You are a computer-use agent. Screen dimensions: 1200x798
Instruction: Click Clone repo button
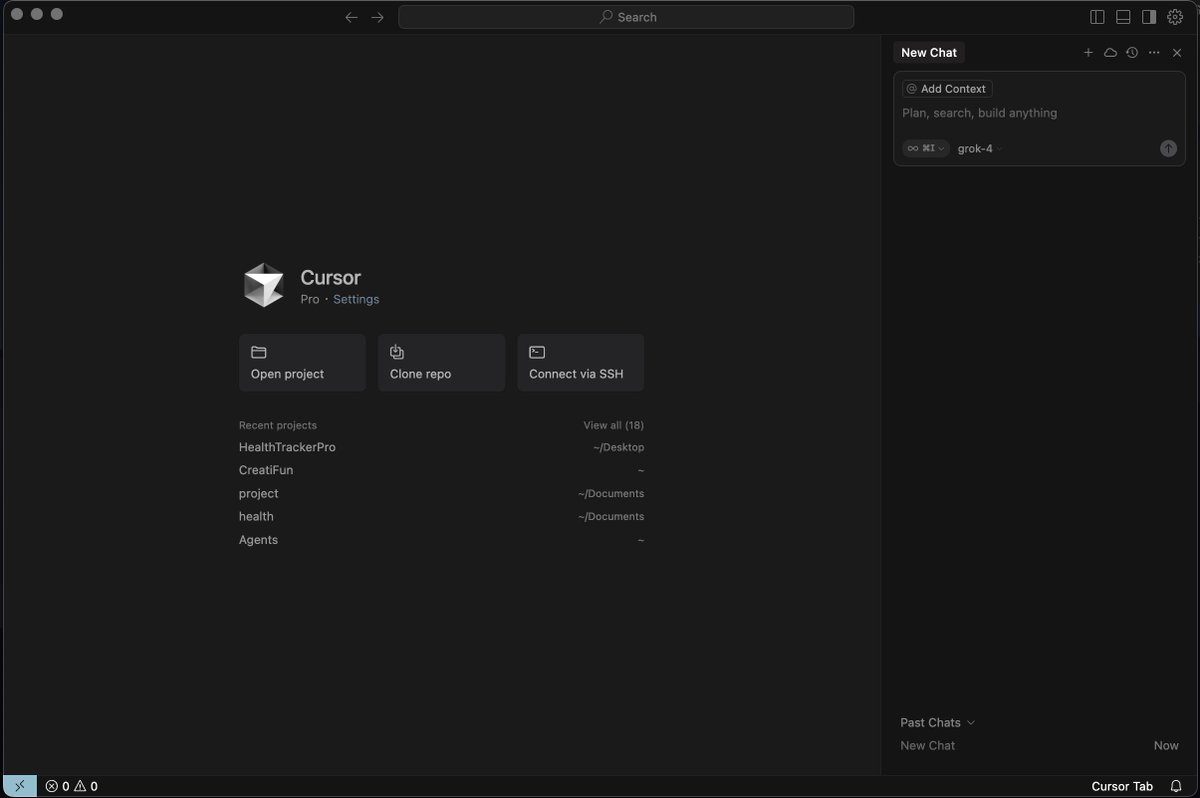tap(441, 363)
